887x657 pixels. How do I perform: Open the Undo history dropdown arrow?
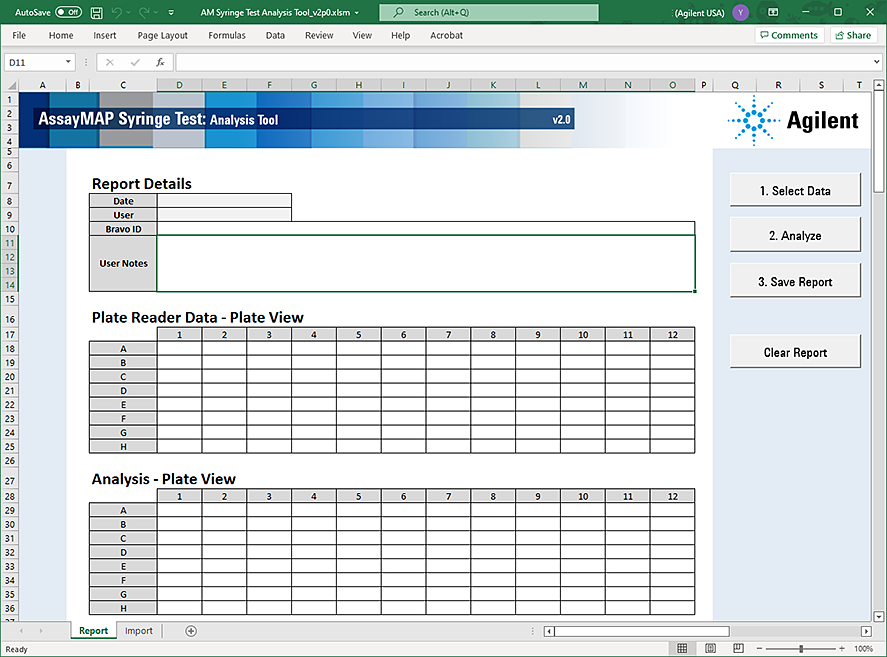pyautogui.click(x=129, y=12)
